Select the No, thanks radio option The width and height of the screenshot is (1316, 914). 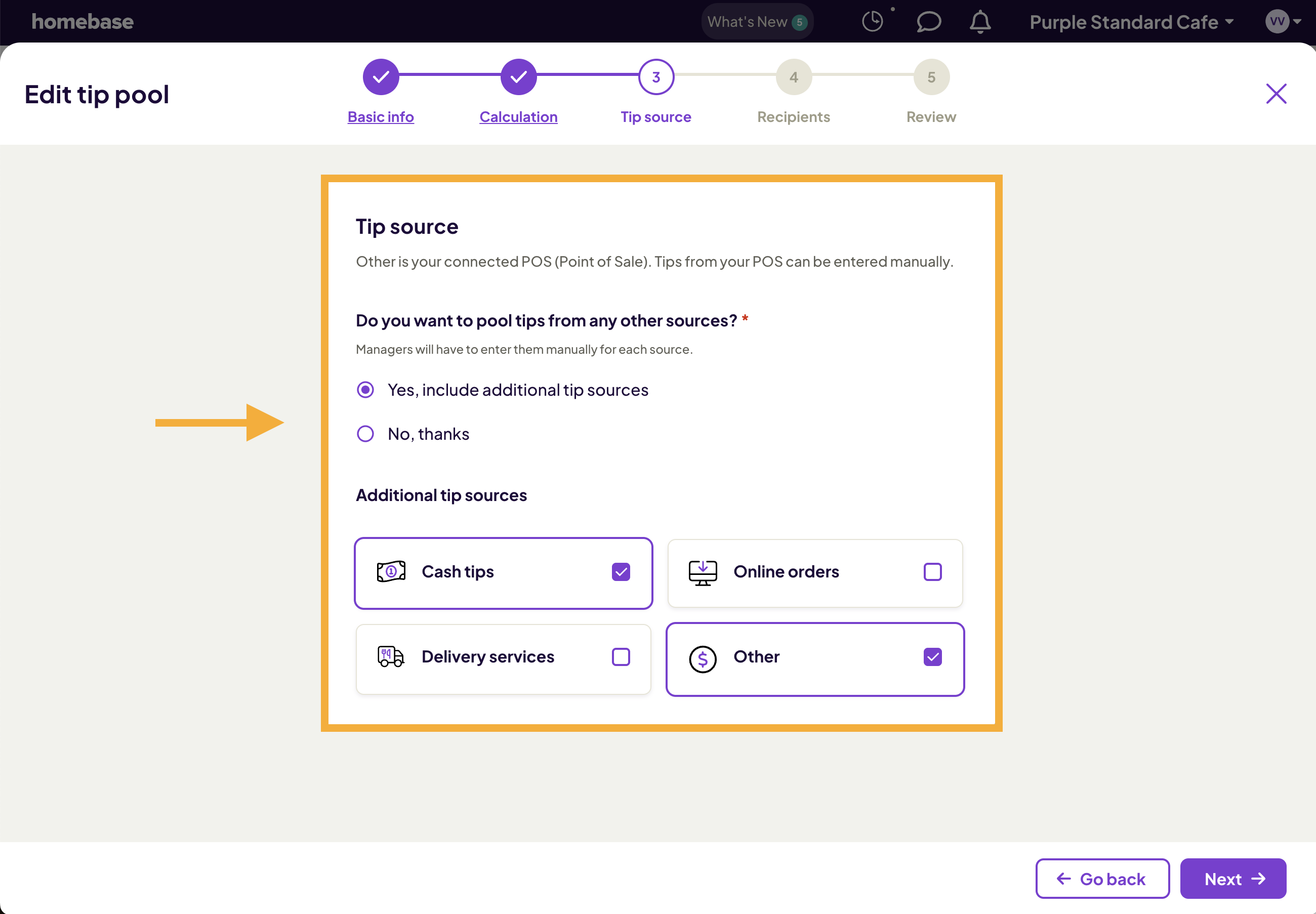coord(365,434)
